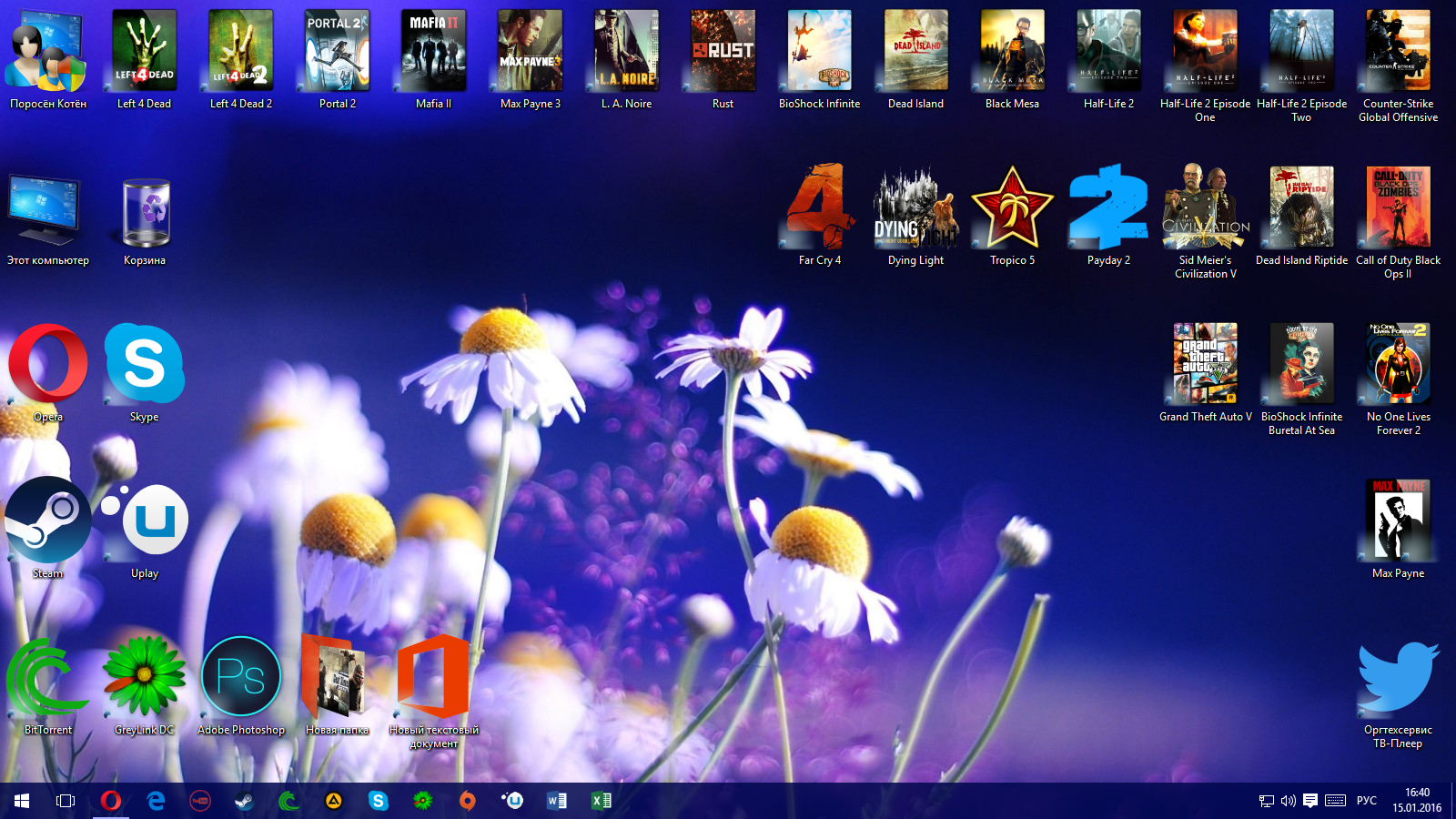Select the Opera desktop shortcut
Screen dimensions: 1456x819
tap(47, 363)
